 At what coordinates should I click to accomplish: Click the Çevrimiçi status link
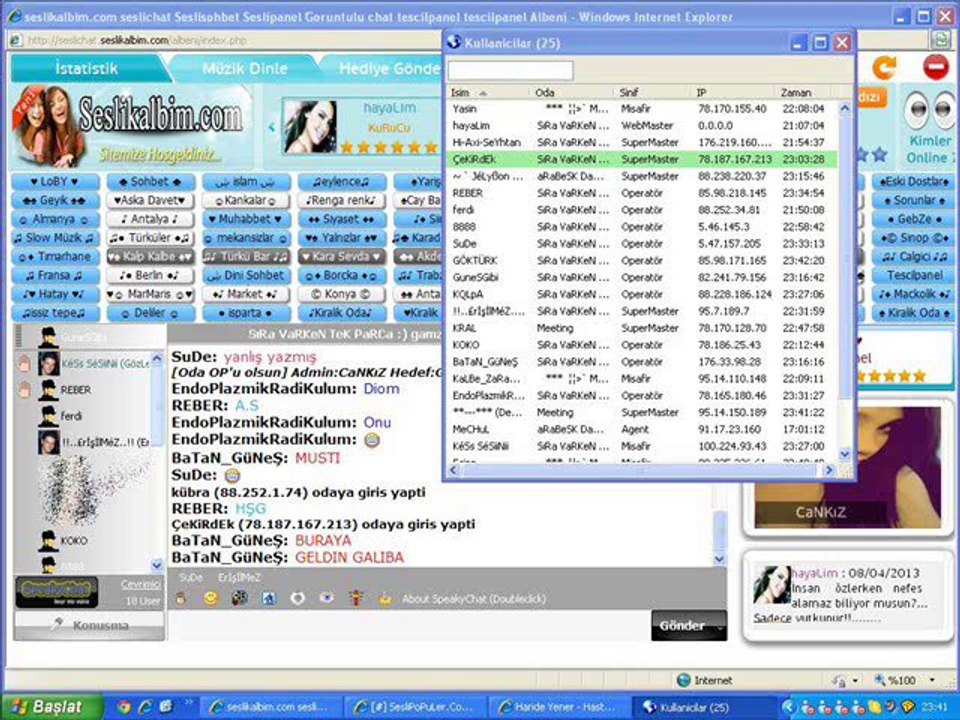[141, 584]
